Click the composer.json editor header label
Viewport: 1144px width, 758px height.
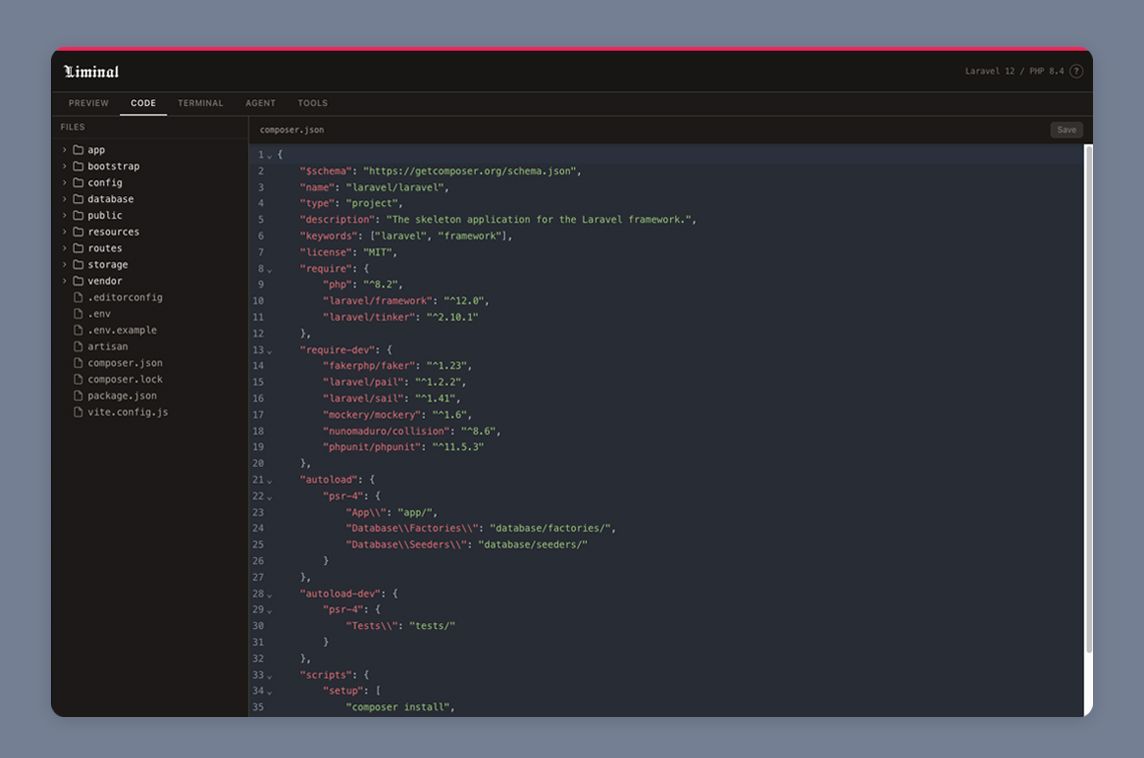(x=292, y=130)
